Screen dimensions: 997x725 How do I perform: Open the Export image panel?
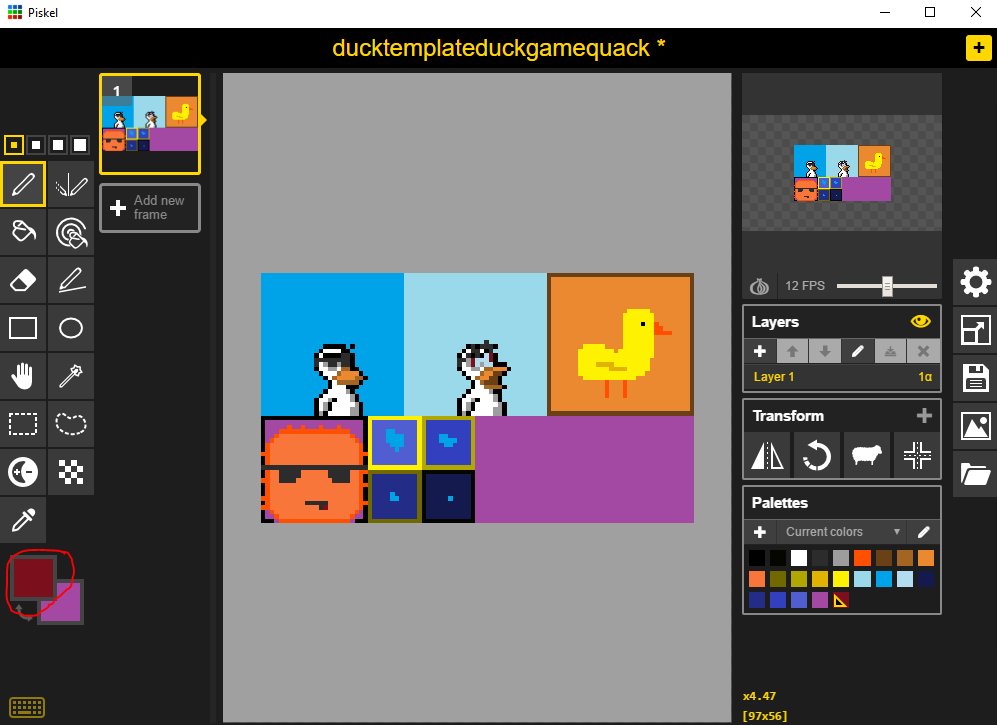coord(975,426)
